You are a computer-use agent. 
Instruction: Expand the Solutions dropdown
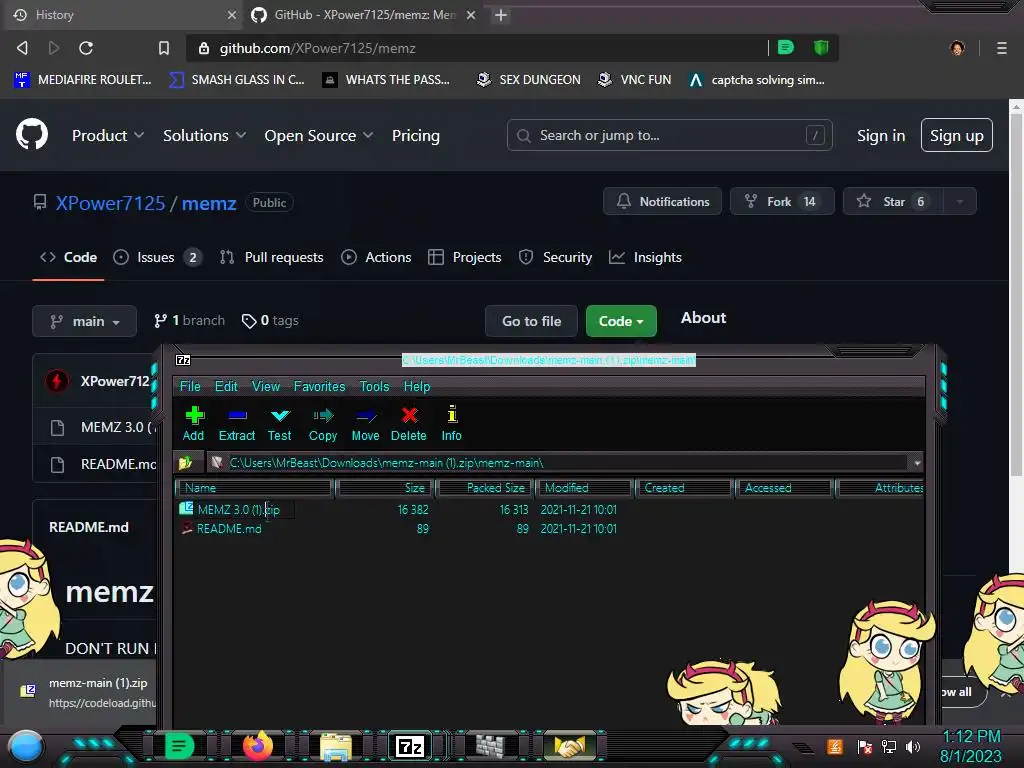click(204, 136)
